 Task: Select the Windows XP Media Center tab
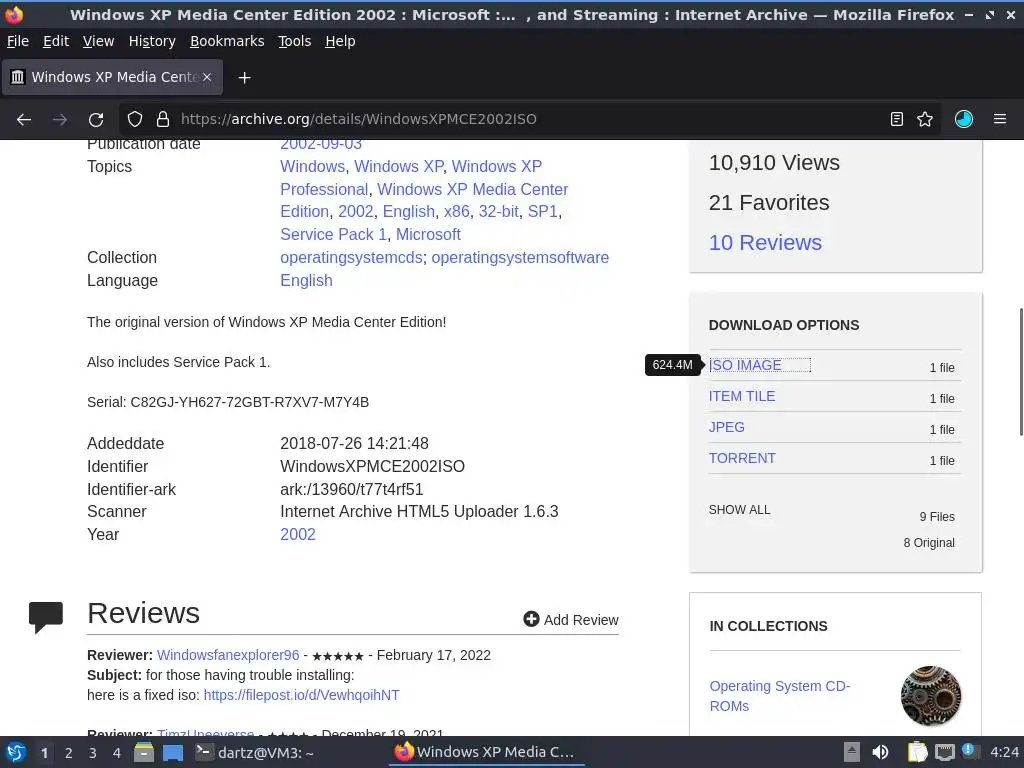[112, 77]
